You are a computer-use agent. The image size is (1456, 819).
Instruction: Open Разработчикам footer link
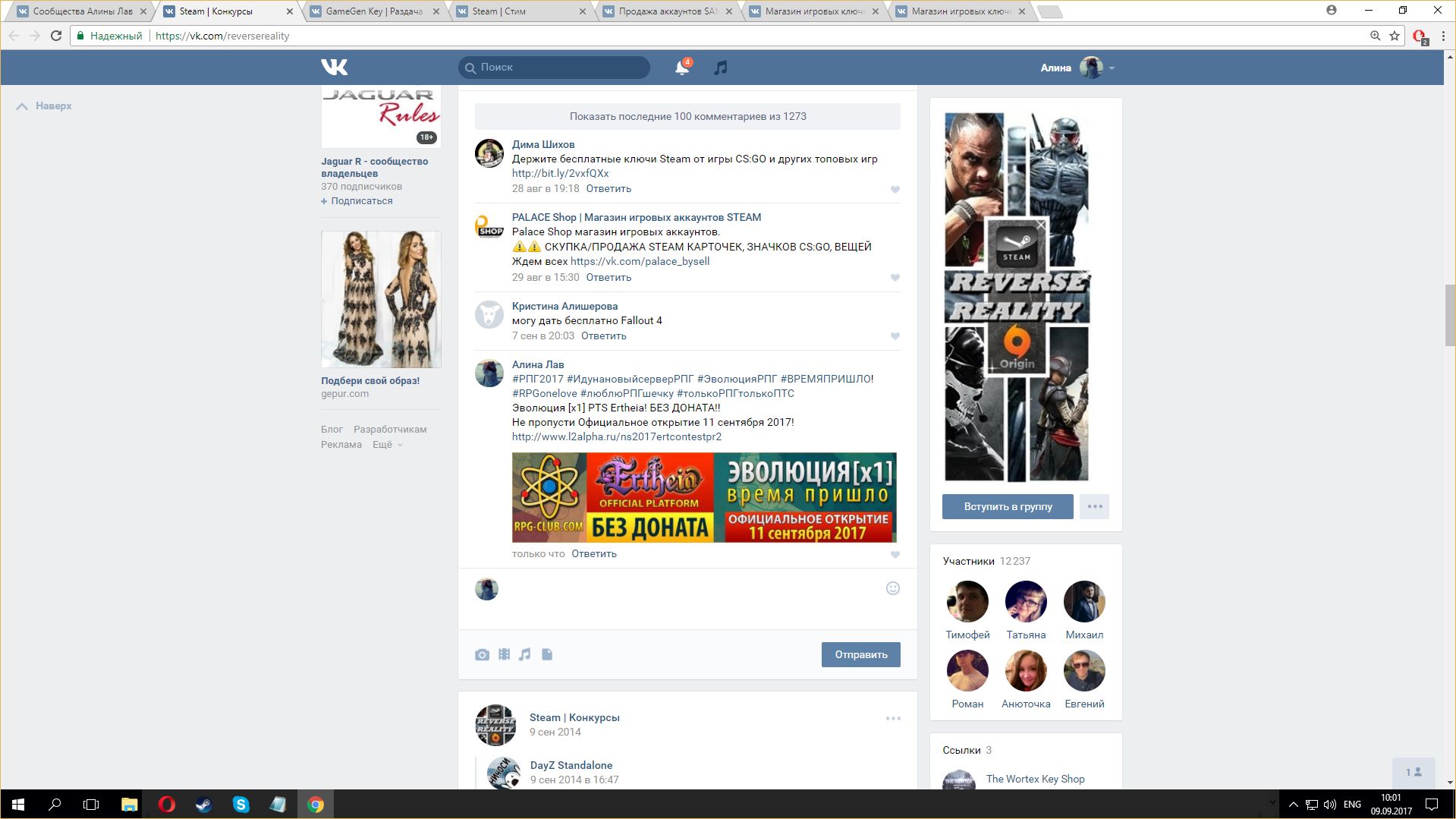(390, 430)
